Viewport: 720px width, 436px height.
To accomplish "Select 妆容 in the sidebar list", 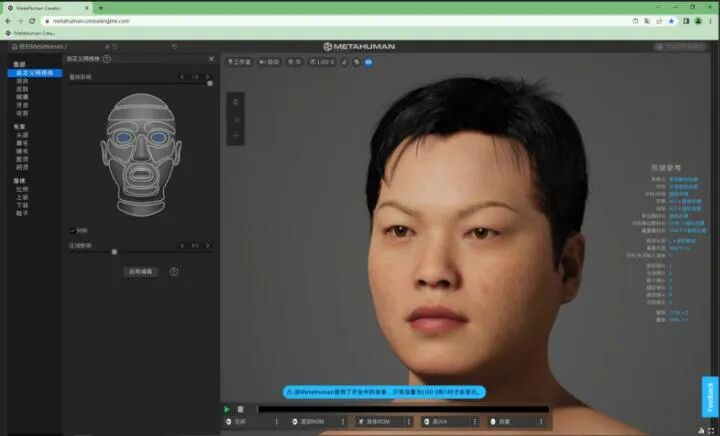I will tap(22, 113).
